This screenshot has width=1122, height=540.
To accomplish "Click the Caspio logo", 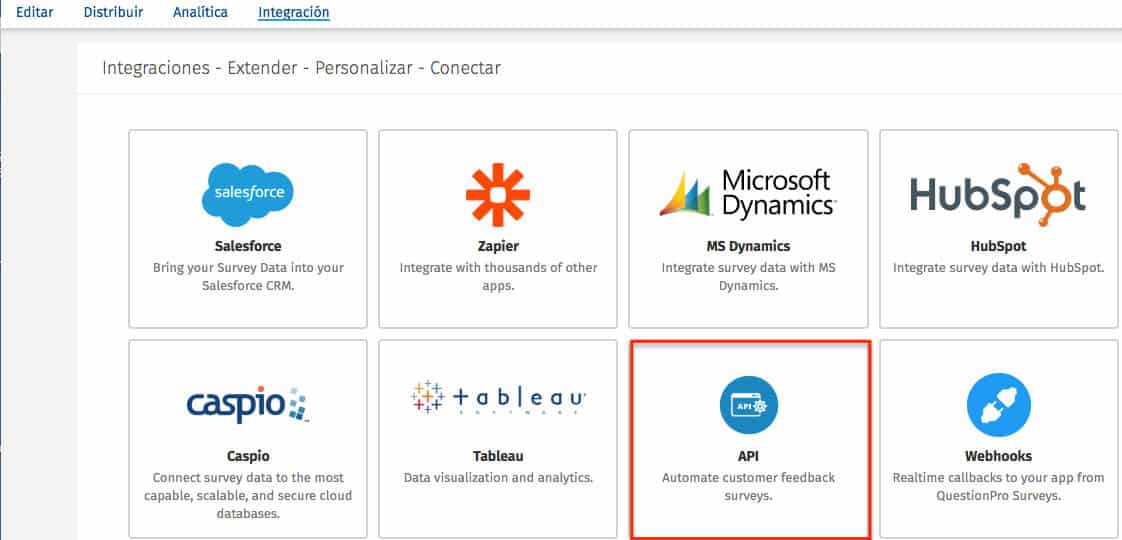I will coord(248,404).
